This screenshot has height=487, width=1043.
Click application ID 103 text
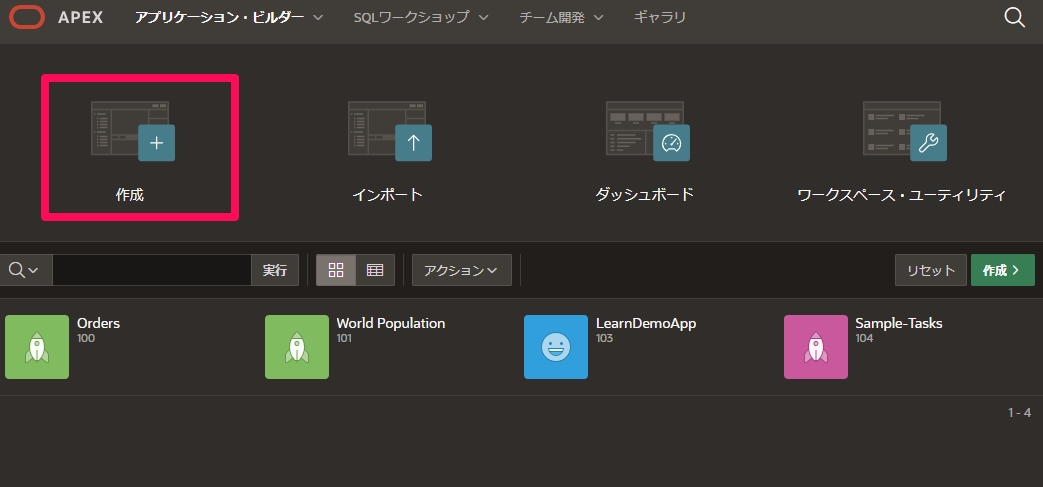tap(604, 339)
